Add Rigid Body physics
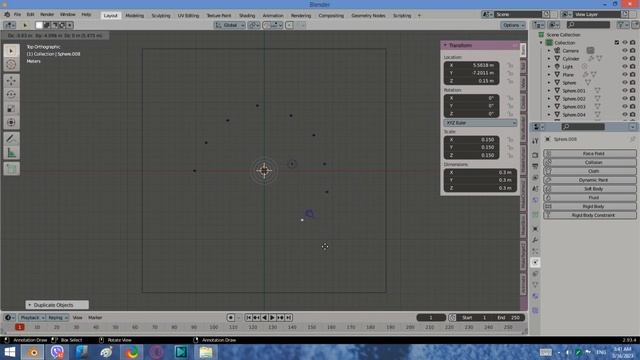Screen dimensions: 640x360 [590, 207]
